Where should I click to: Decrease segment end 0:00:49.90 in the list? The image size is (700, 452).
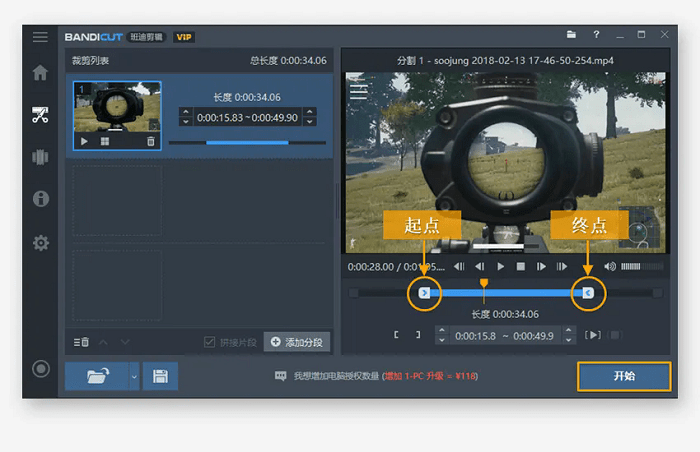pyautogui.click(x=310, y=122)
